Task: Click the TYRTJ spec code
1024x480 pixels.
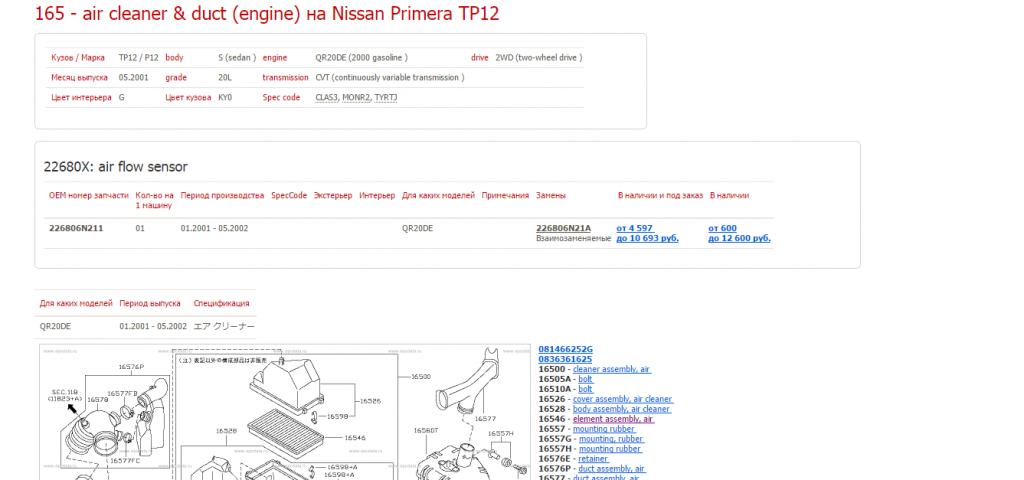Action: pos(386,97)
